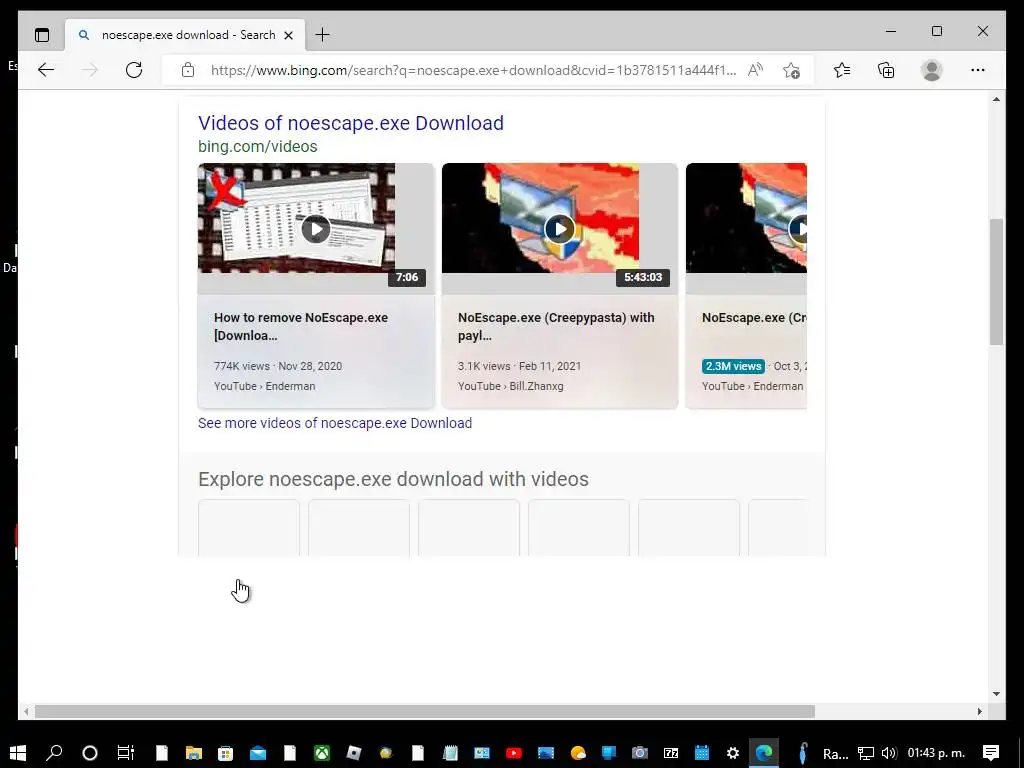
Task: Open Mail app from taskbar
Action: [x=258, y=753]
